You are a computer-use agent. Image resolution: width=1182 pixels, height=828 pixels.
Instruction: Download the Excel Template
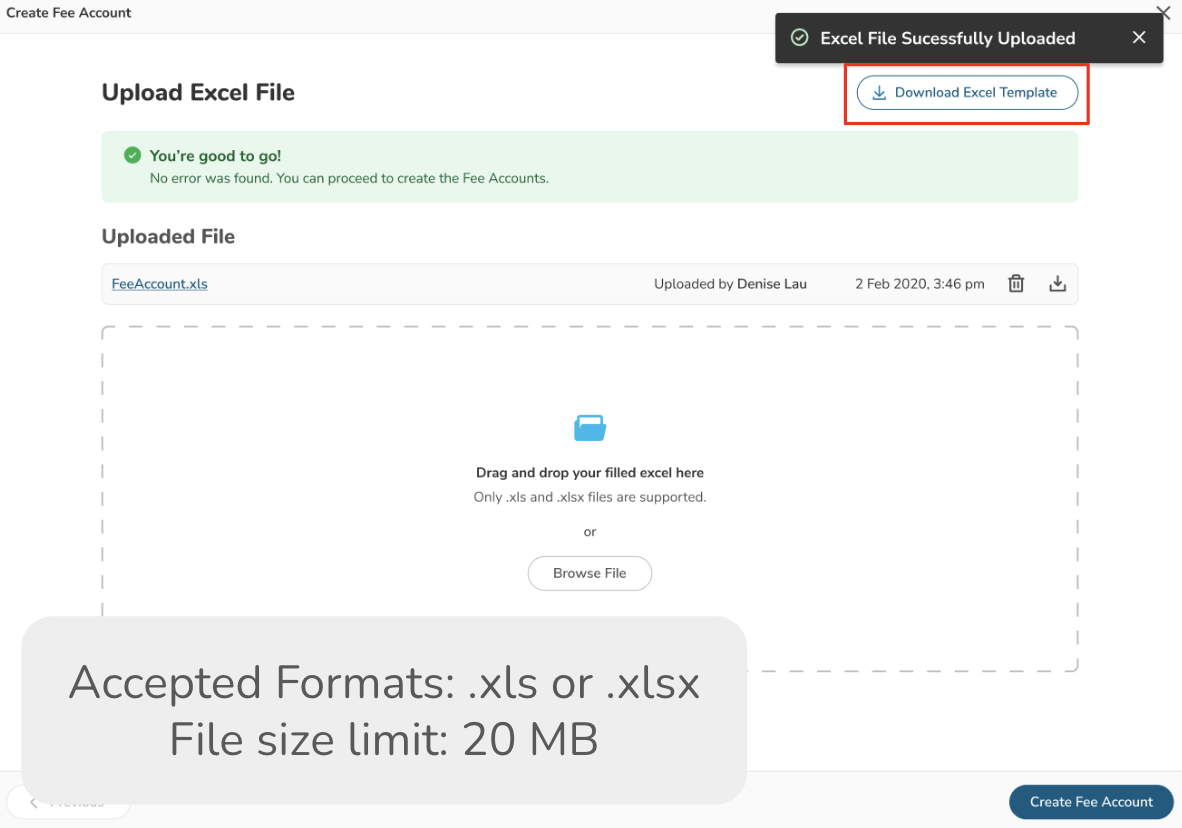967,93
